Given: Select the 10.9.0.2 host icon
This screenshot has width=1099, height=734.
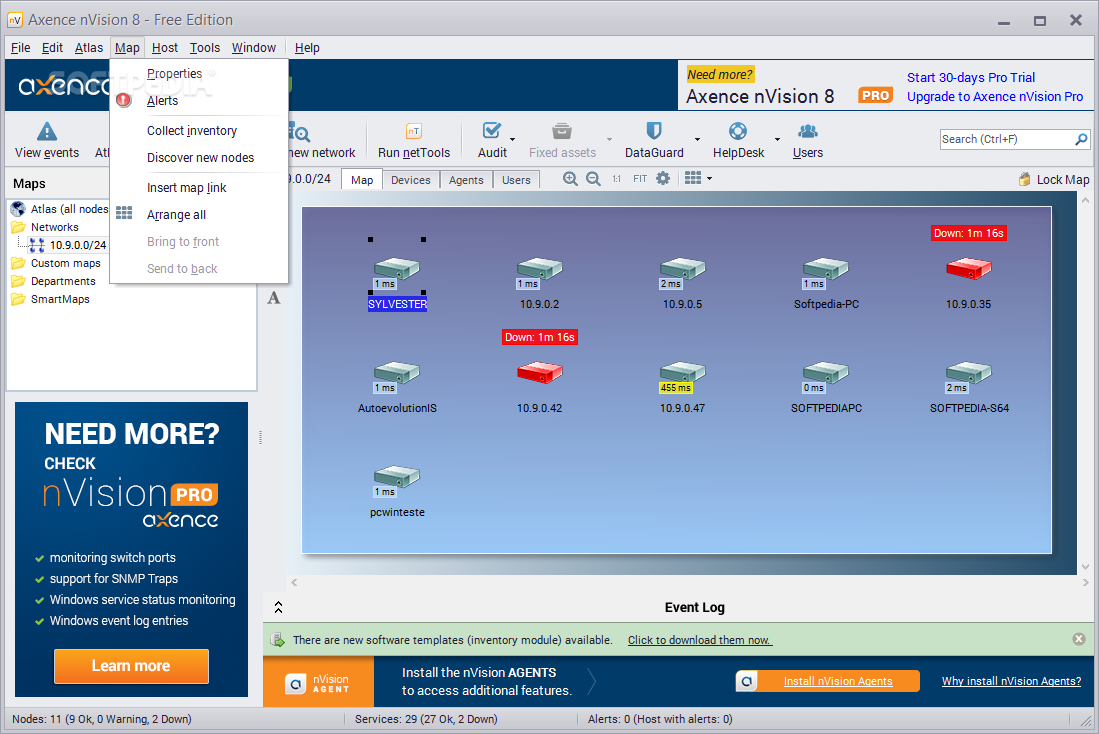Looking at the screenshot, I should (540, 271).
